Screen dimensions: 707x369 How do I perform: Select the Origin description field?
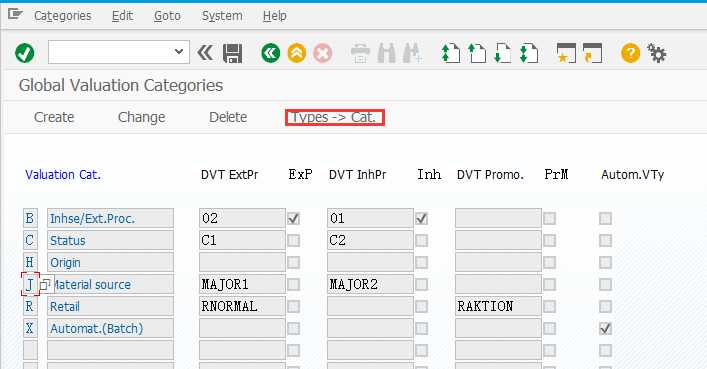110,263
